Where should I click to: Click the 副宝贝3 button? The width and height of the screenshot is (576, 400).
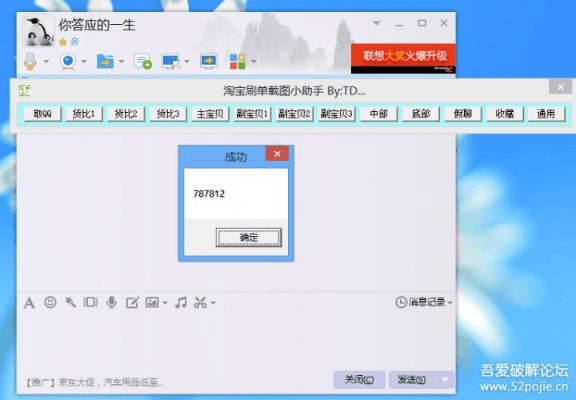(x=336, y=114)
